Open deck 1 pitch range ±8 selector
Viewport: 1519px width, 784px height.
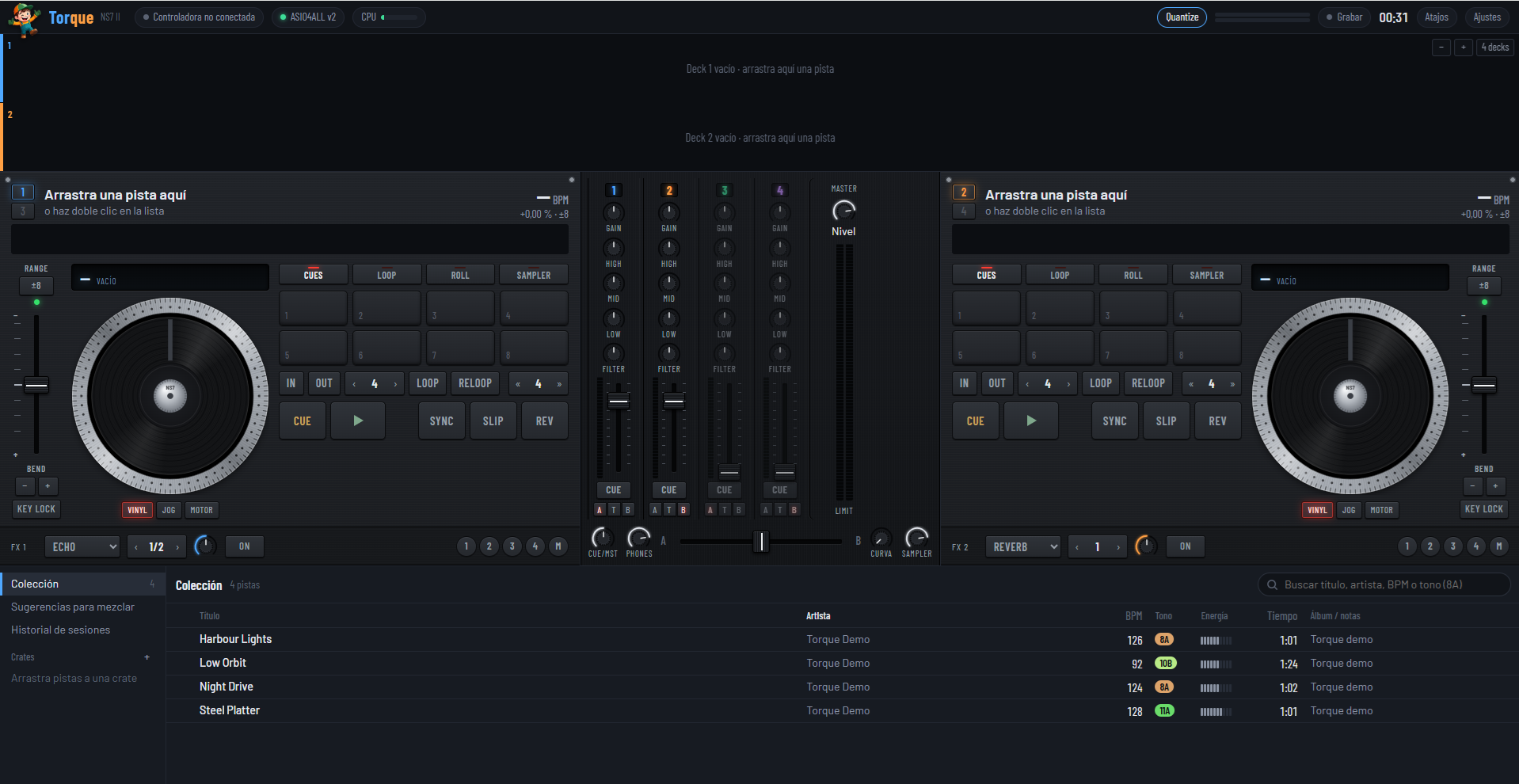36,285
